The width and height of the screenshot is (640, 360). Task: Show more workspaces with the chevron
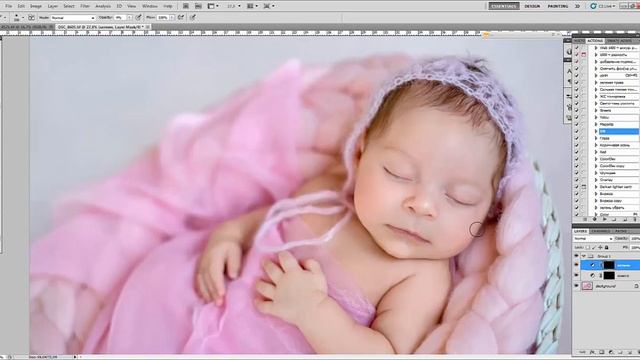point(578,6)
